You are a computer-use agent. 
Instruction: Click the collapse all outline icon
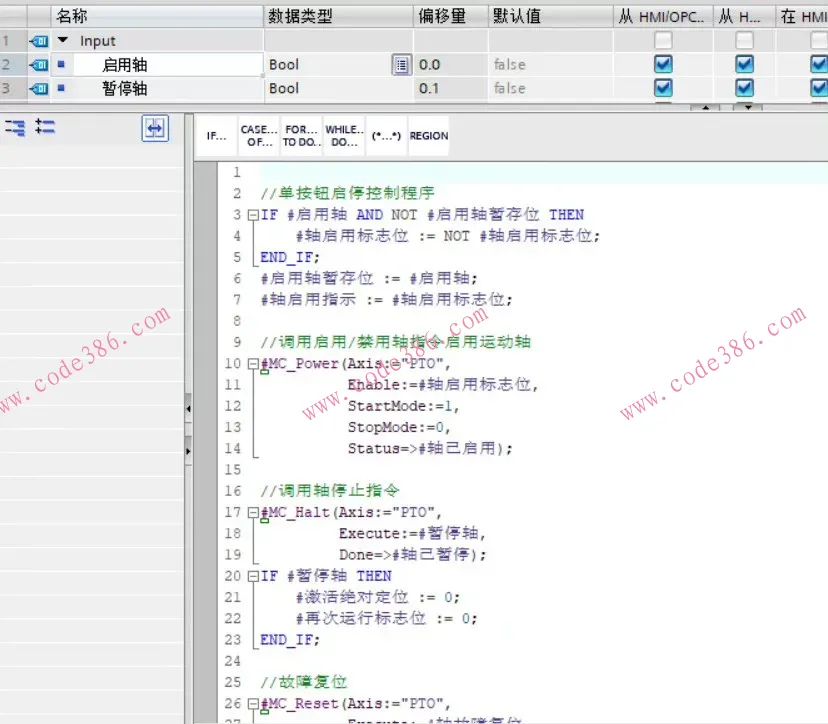pos(45,127)
